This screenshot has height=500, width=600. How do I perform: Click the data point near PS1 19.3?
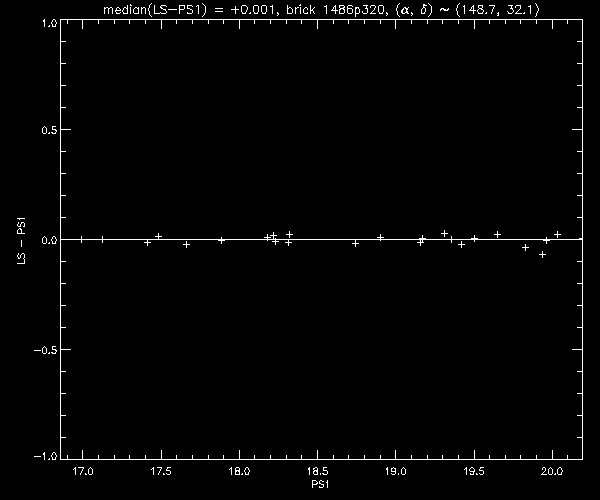coord(444,233)
